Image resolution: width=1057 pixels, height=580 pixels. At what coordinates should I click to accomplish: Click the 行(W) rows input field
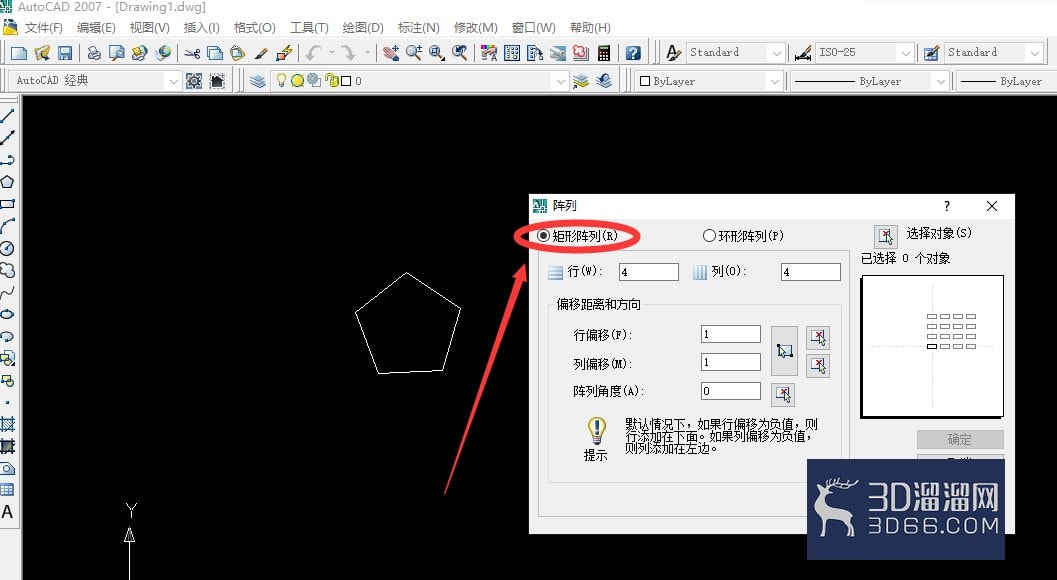[x=648, y=272]
